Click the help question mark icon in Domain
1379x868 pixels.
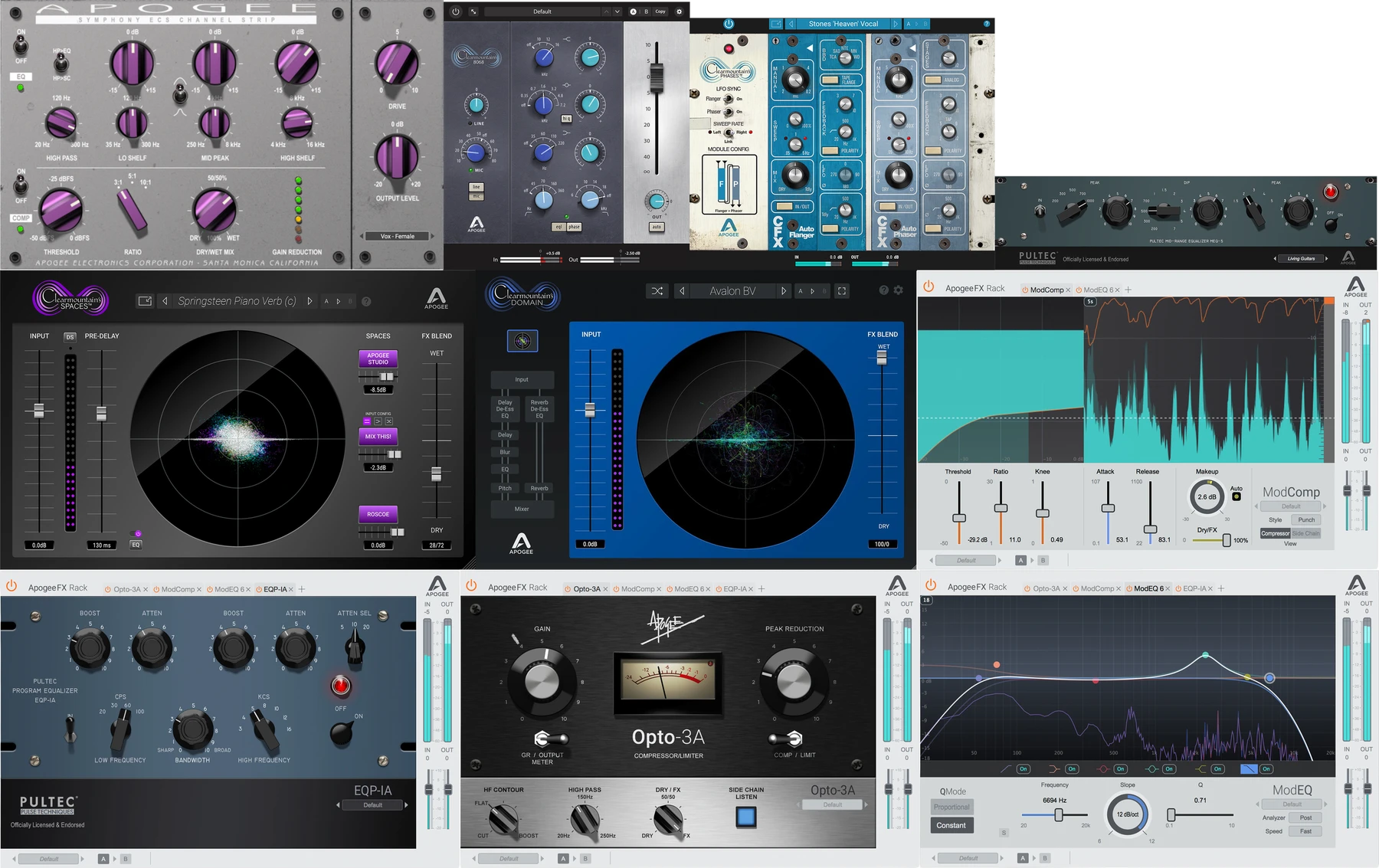coord(884,290)
